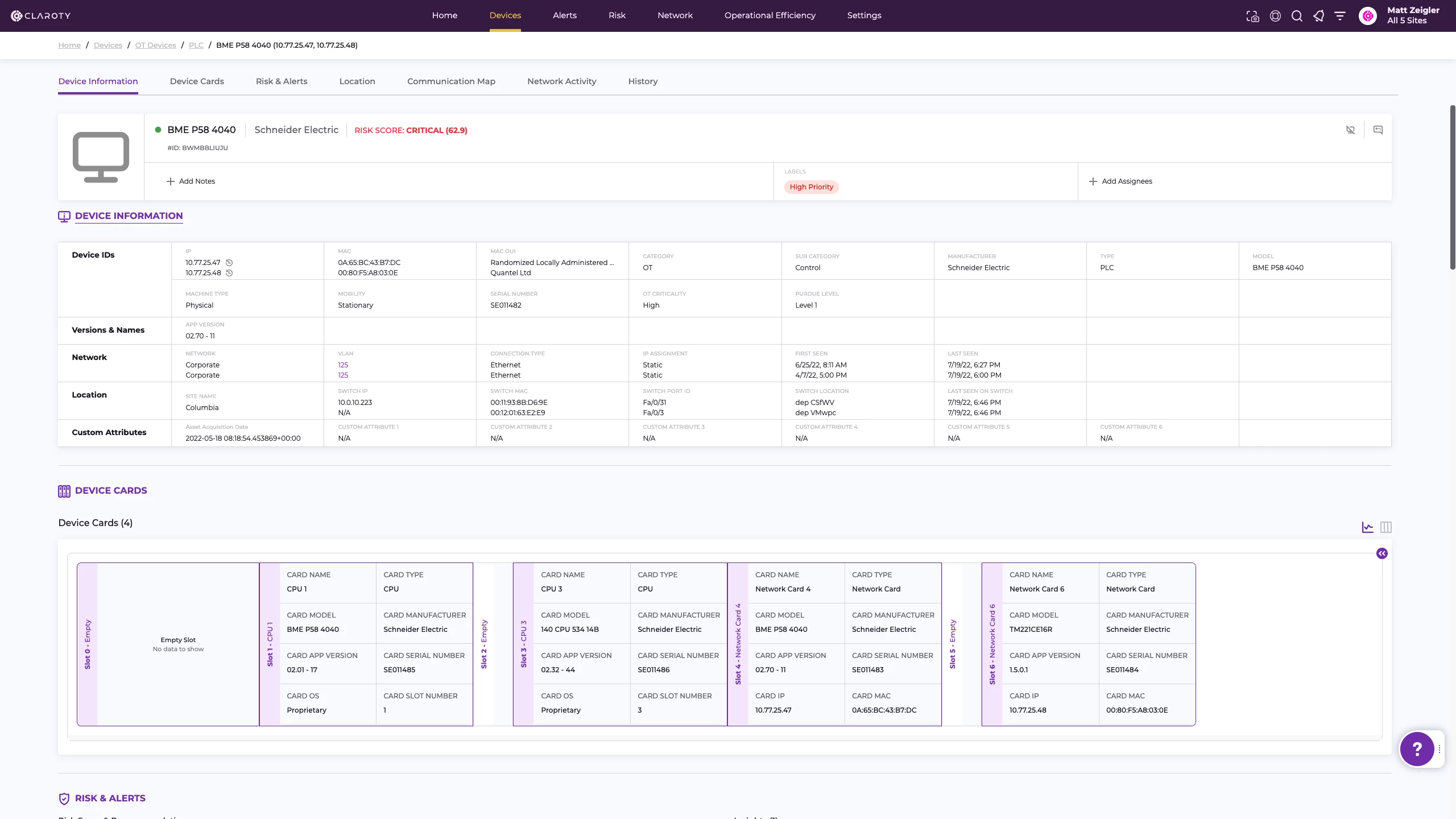Switch device cards to chart view
The height and width of the screenshot is (819, 1456).
pyautogui.click(x=1367, y=527)
